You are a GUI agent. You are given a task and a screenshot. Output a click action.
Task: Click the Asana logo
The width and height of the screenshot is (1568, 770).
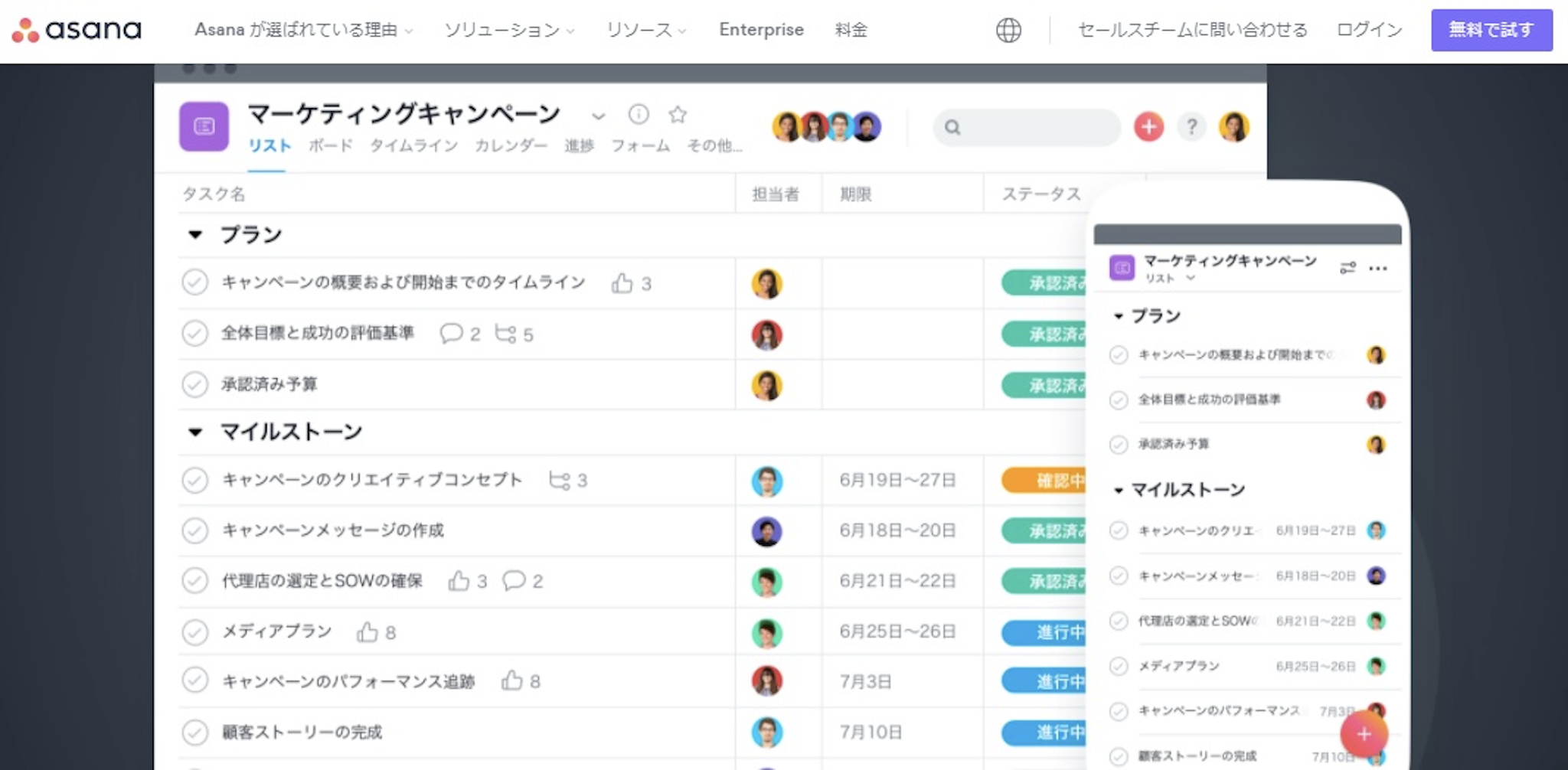tap(76, 30)
